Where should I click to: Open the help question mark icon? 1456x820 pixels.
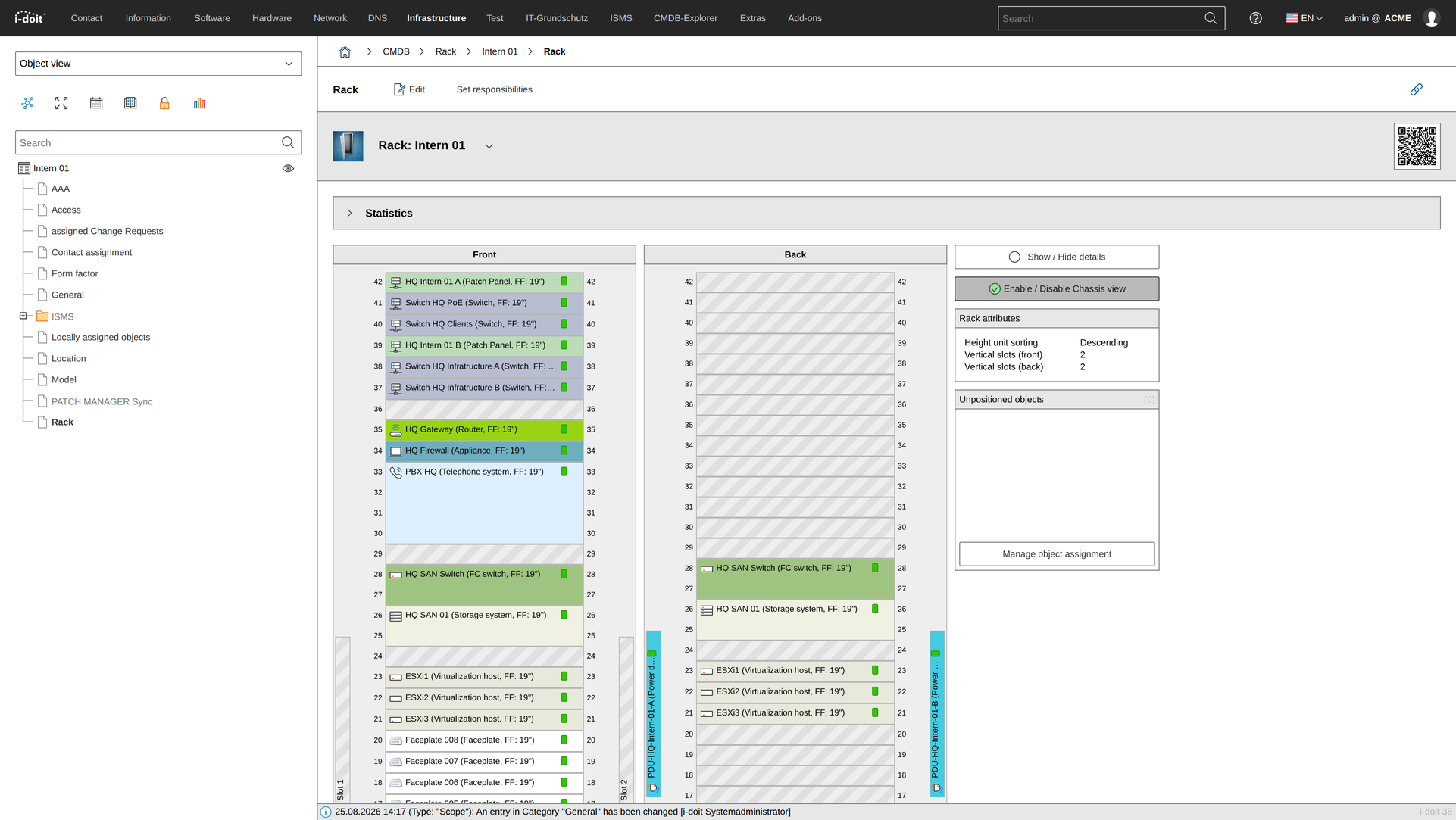(x=1255, y=18)
